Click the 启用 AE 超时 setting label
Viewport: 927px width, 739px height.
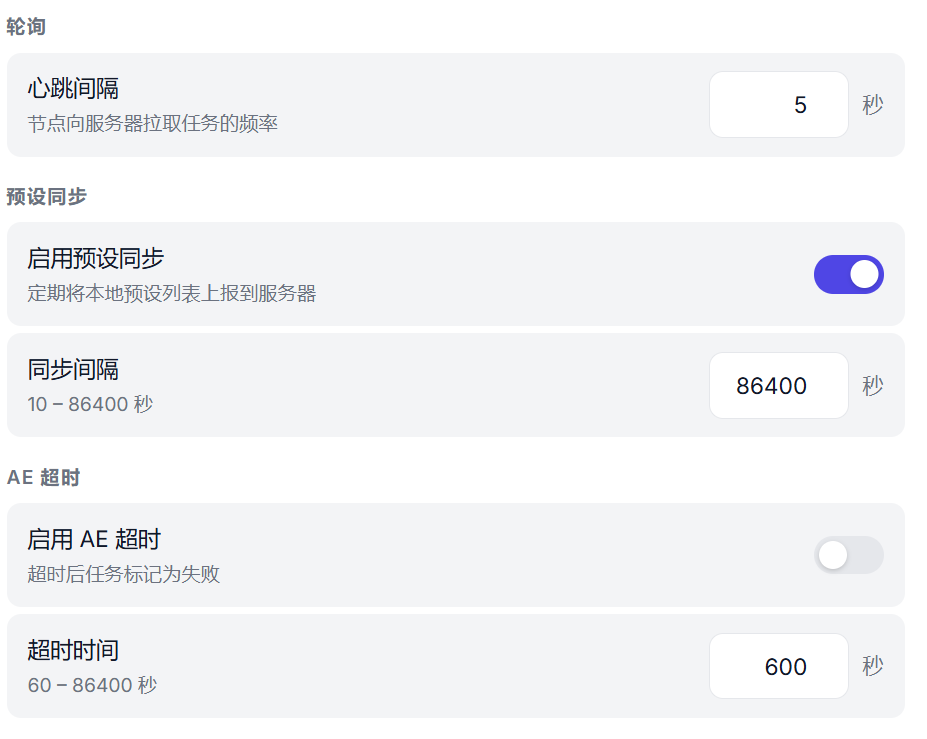click(x=94, y=540)
